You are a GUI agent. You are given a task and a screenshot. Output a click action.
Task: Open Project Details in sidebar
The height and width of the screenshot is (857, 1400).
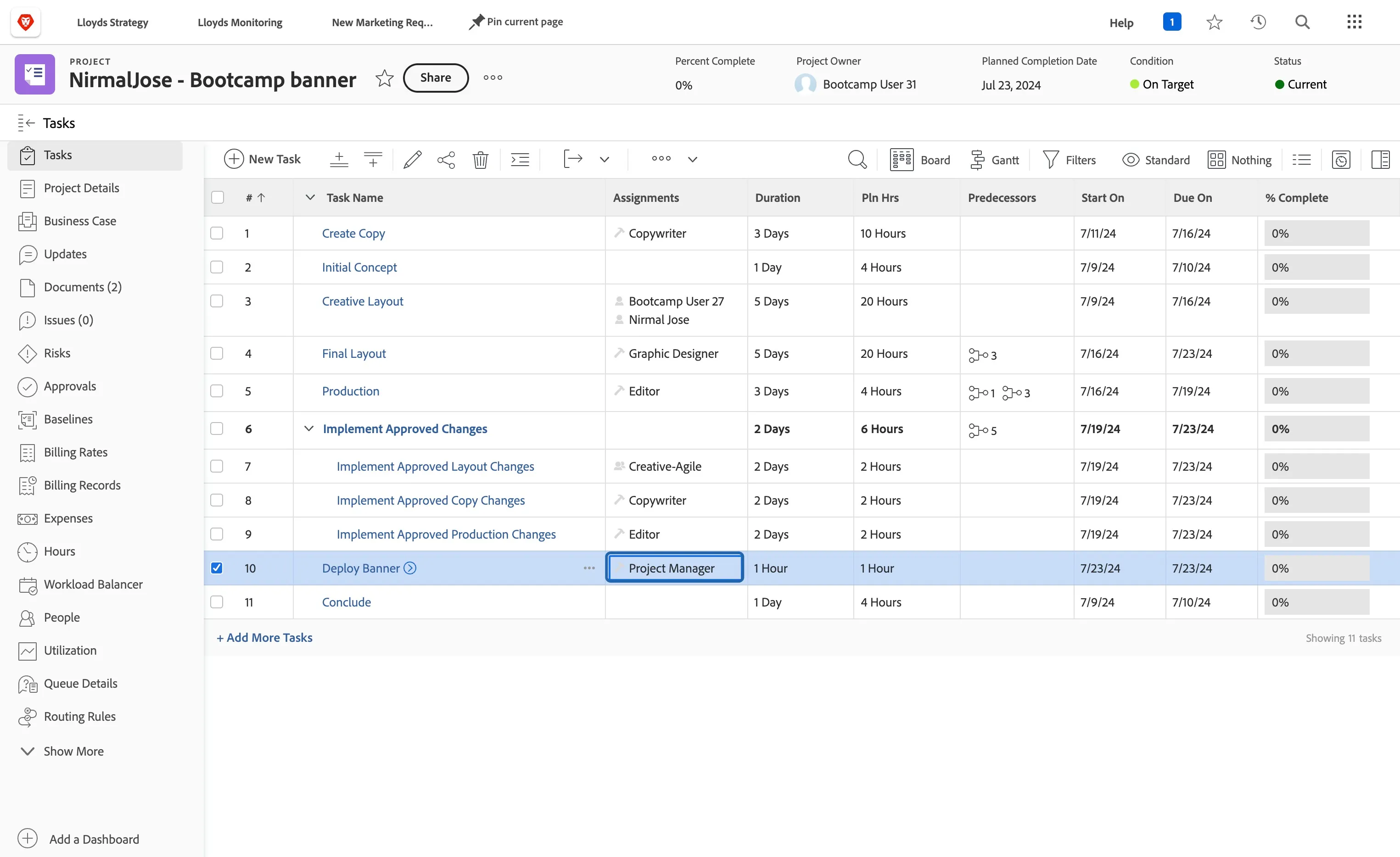(81, 188)
